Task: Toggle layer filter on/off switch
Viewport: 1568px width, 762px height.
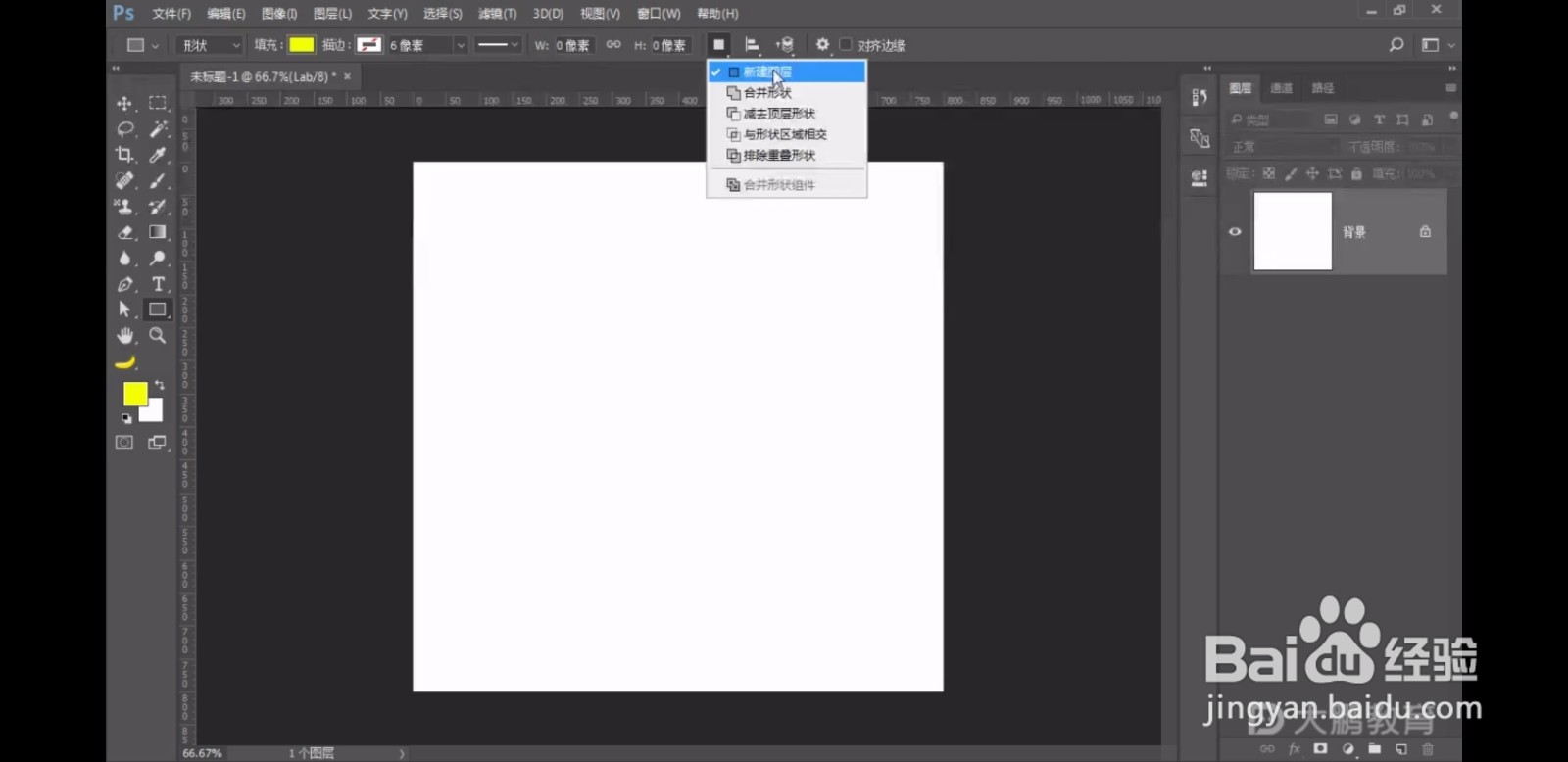Action: [x=1453, y=117]
